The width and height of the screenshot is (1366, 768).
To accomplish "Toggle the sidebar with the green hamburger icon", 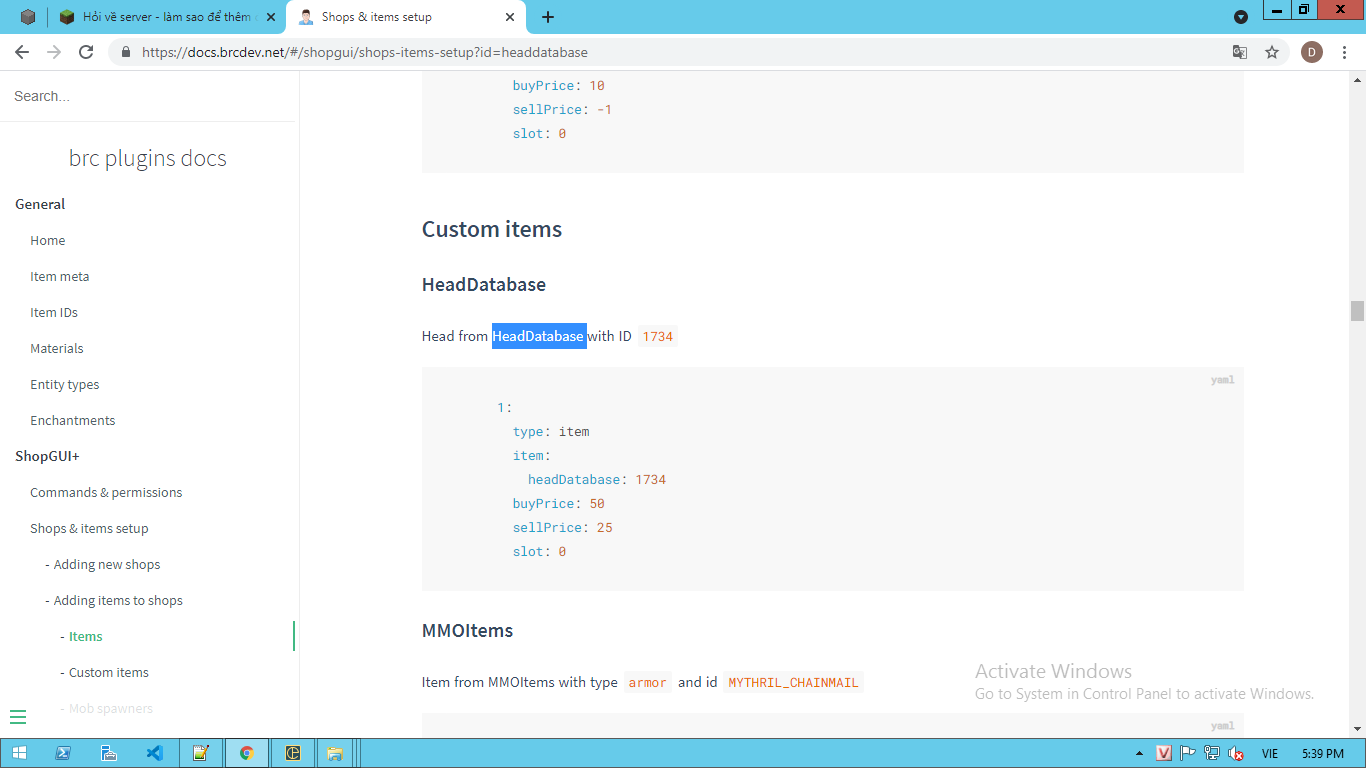I will [x=18, y=716].
